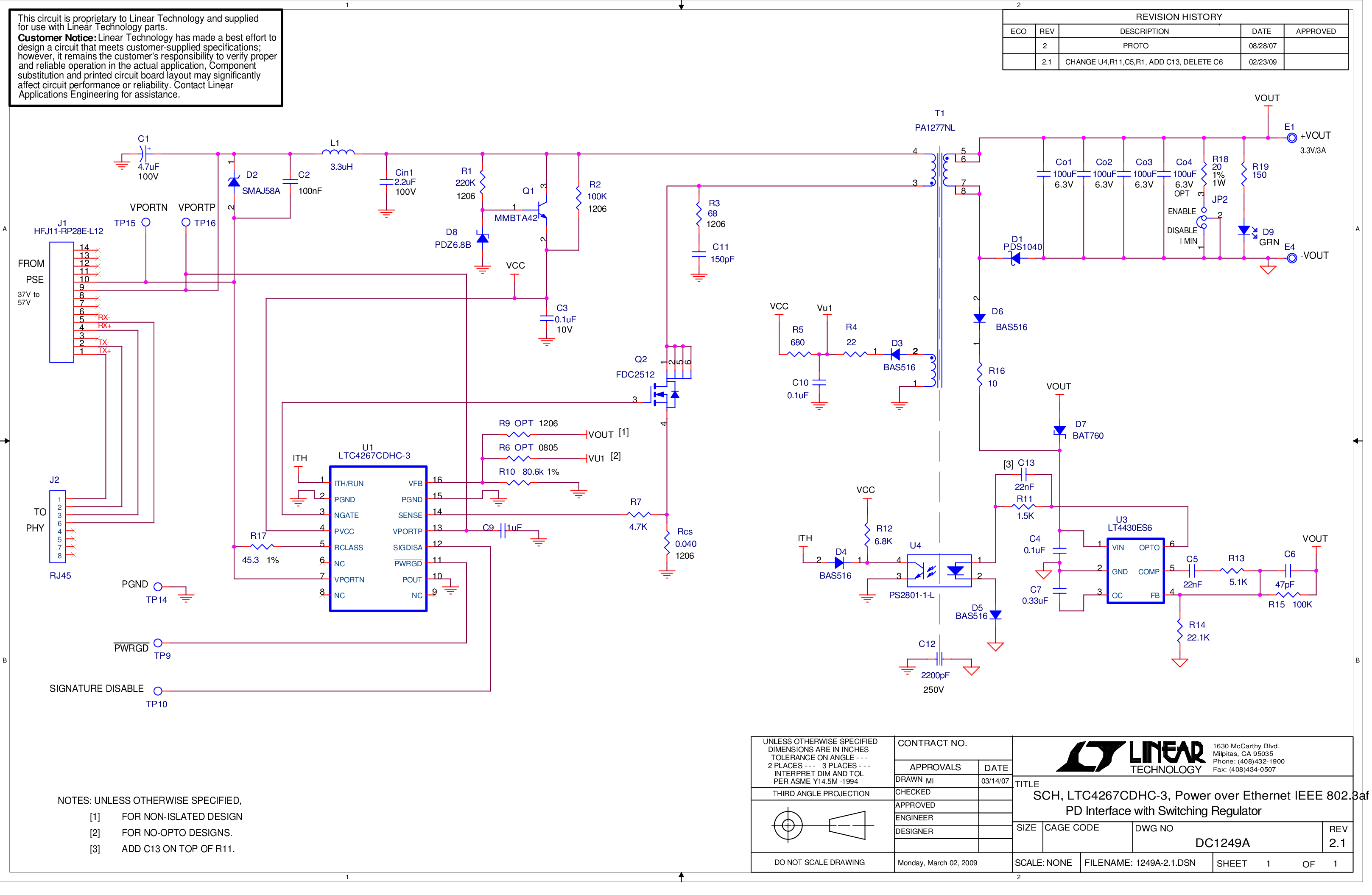Click the D9 green LED symbol
The height and width of the screenshot is (895, 1372).
tap(1243, 231)
